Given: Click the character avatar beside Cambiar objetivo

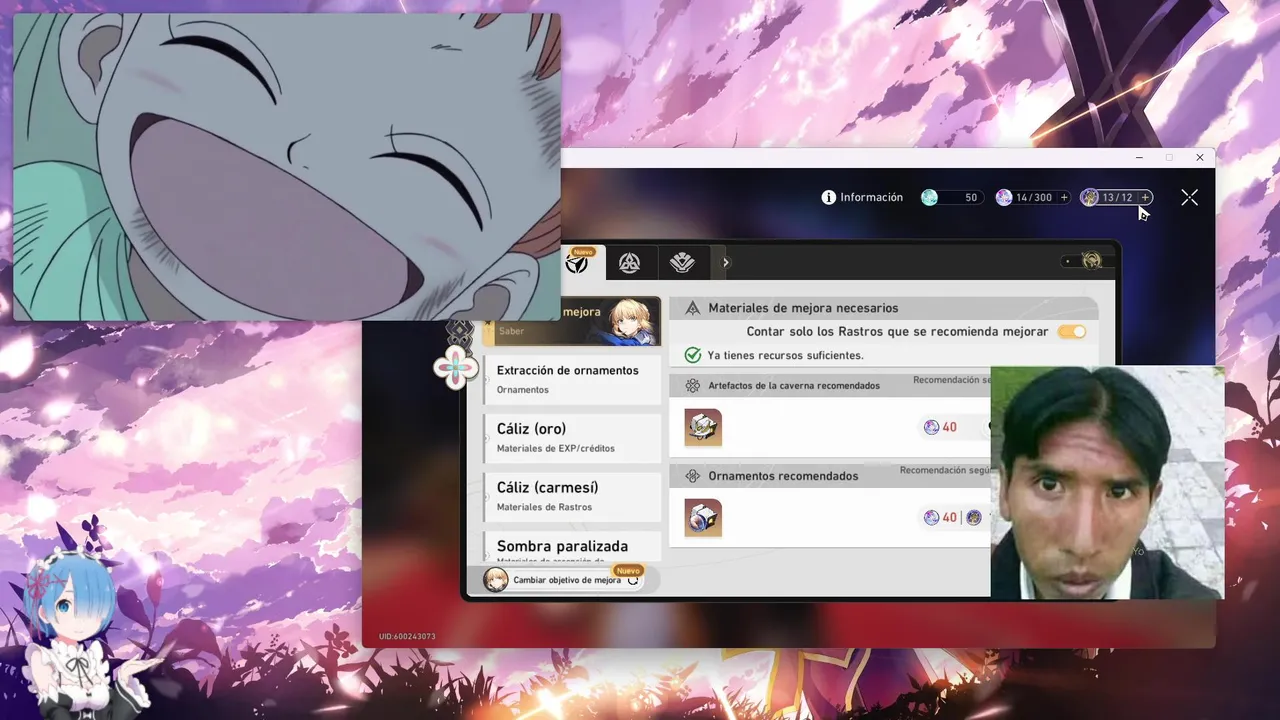Looking at the screenshot, I should tap(496, 580).
